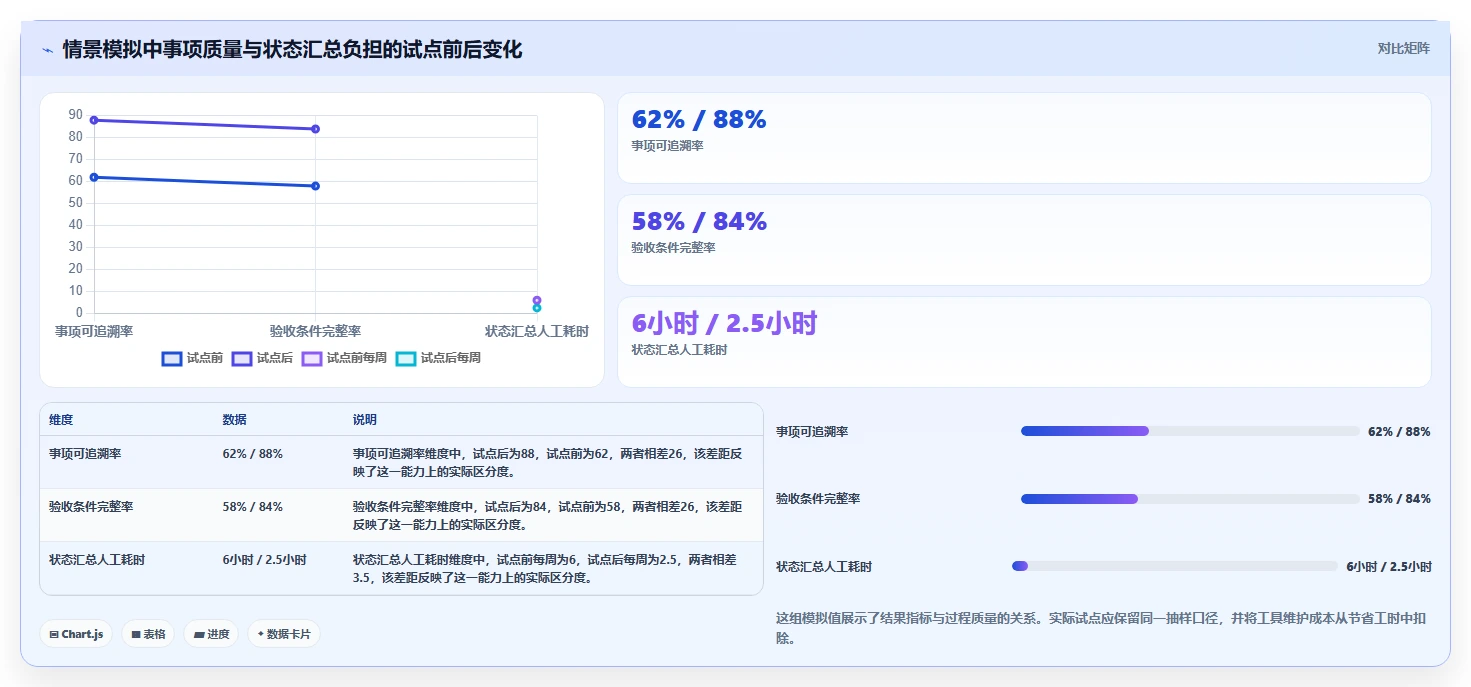Click the 状态汇总人工耗时 x-axis label
The image size is (1471, 687).
click(537, 331)
